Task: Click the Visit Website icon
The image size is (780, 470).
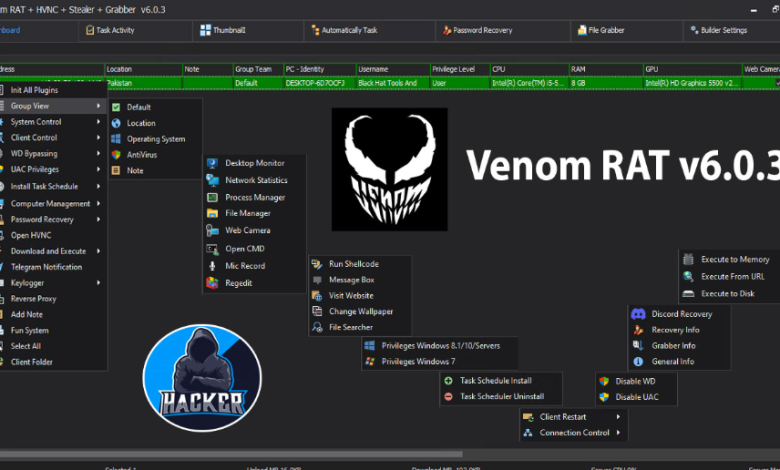Action: 317,295
